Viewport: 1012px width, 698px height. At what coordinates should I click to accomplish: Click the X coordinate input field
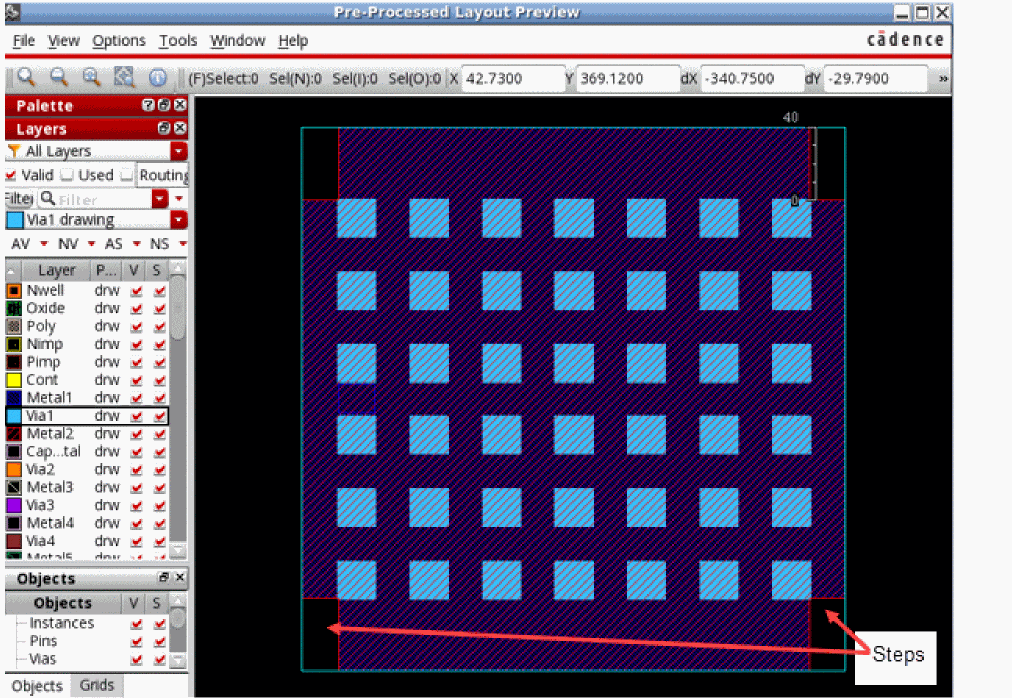pyautogui.click(x=512, y=78)
